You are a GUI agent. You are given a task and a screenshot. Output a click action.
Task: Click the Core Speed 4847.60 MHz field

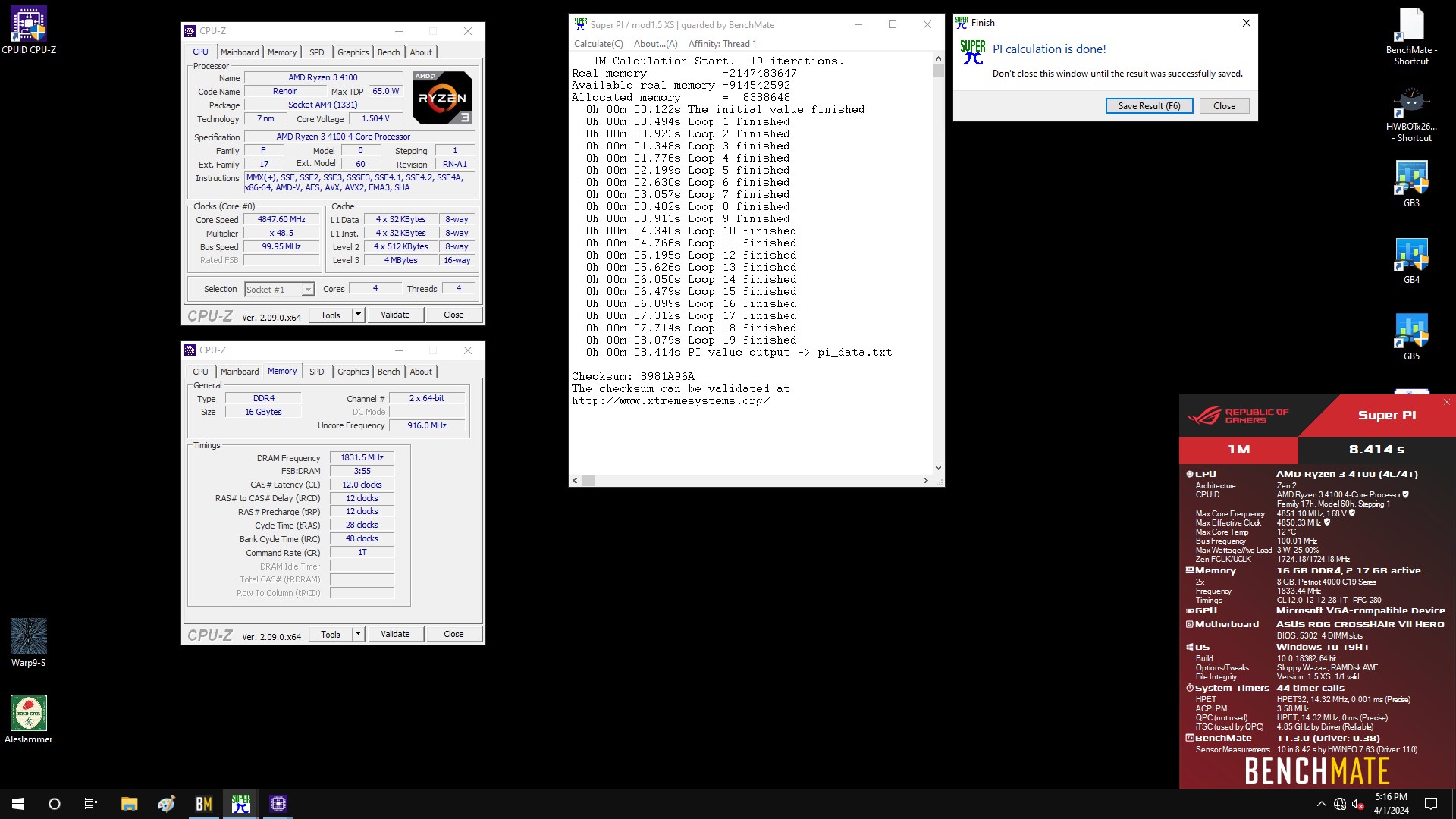pyautogui.click(x=281, y=219)
